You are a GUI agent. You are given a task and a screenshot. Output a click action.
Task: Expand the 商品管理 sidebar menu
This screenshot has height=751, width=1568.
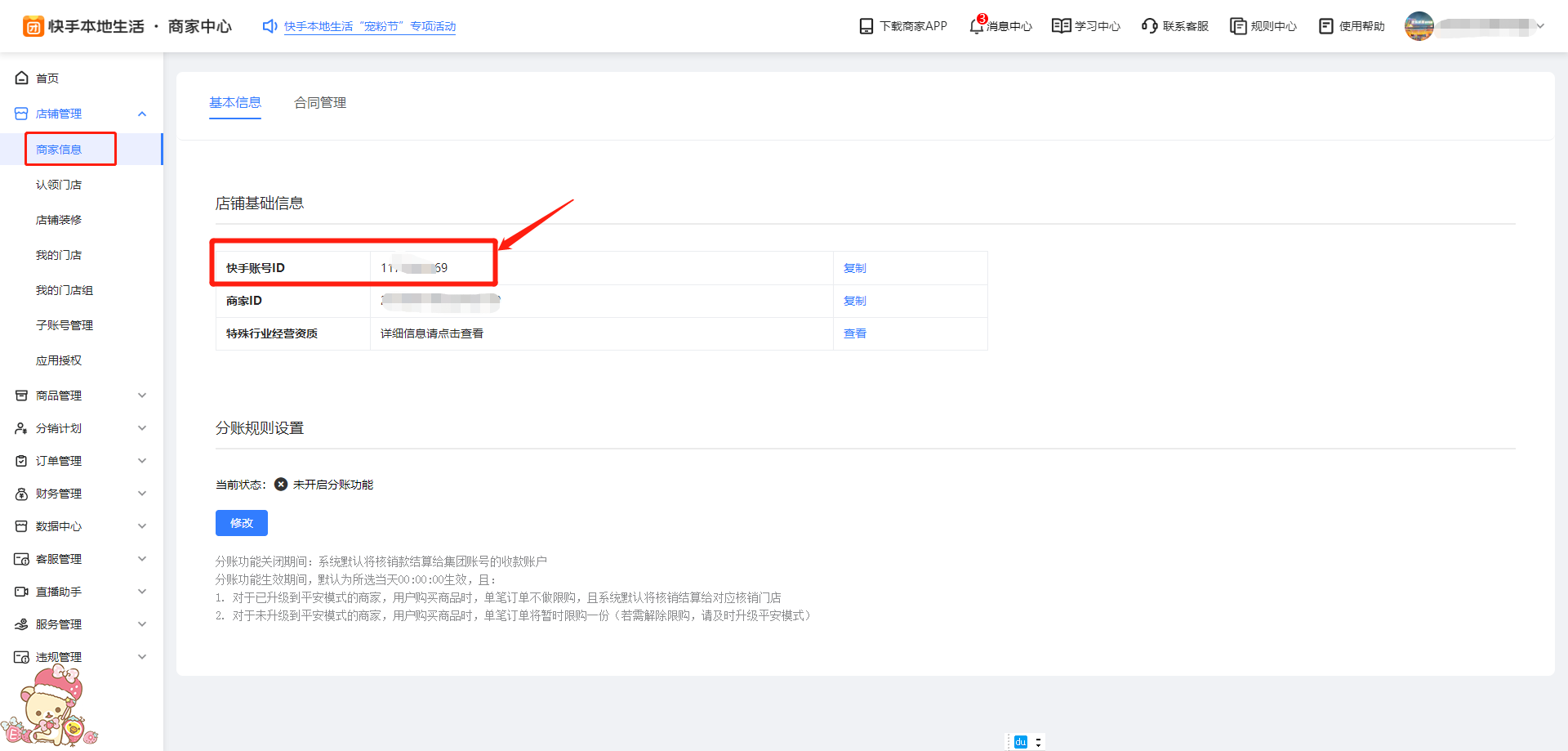pos(142,396)
